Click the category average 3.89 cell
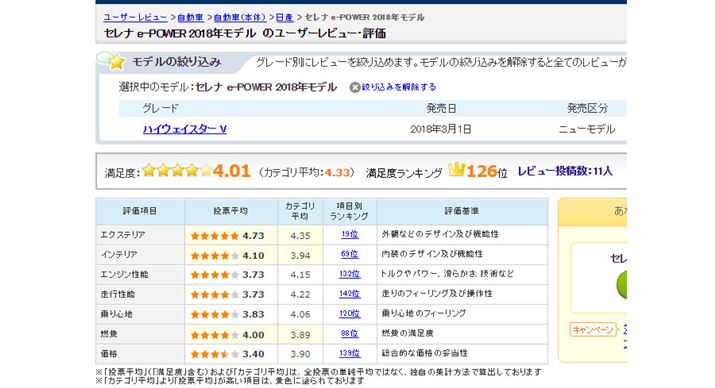The height and width of the screenshot is (388, 715). pyautogui.click(x=300, y=335)
